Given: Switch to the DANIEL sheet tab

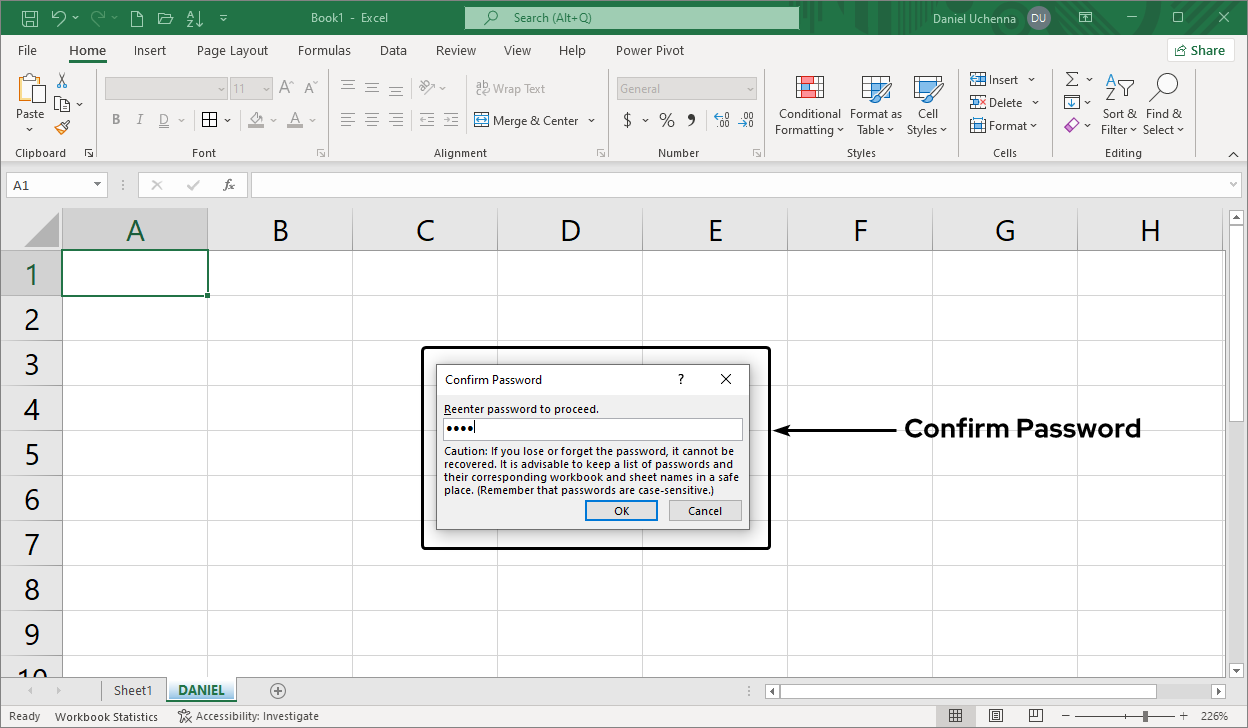Looking at the screenshot, I should coord(201,690).
